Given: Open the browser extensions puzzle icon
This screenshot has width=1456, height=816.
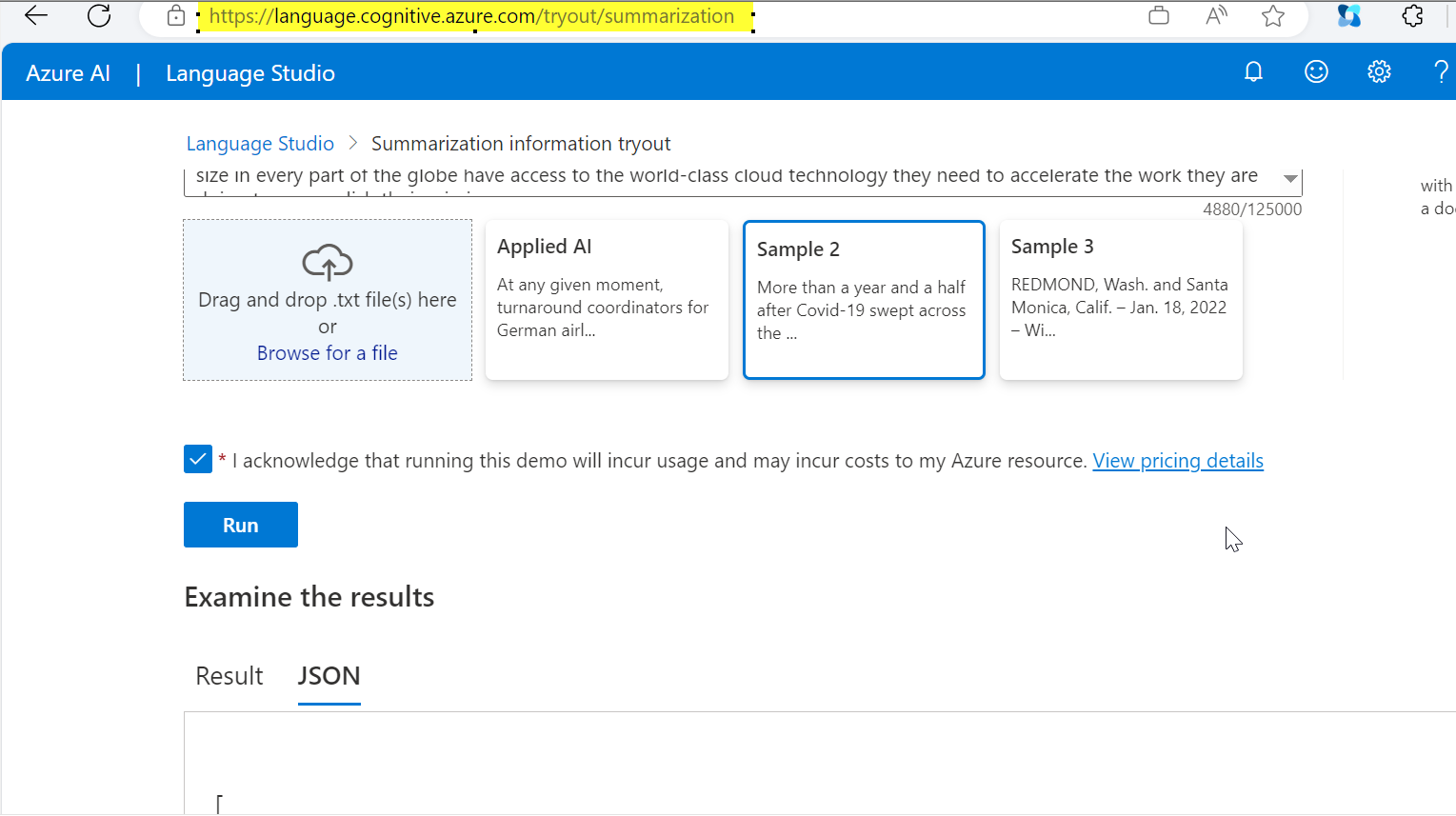Looking at the screenshot, I should [1413, 15].
